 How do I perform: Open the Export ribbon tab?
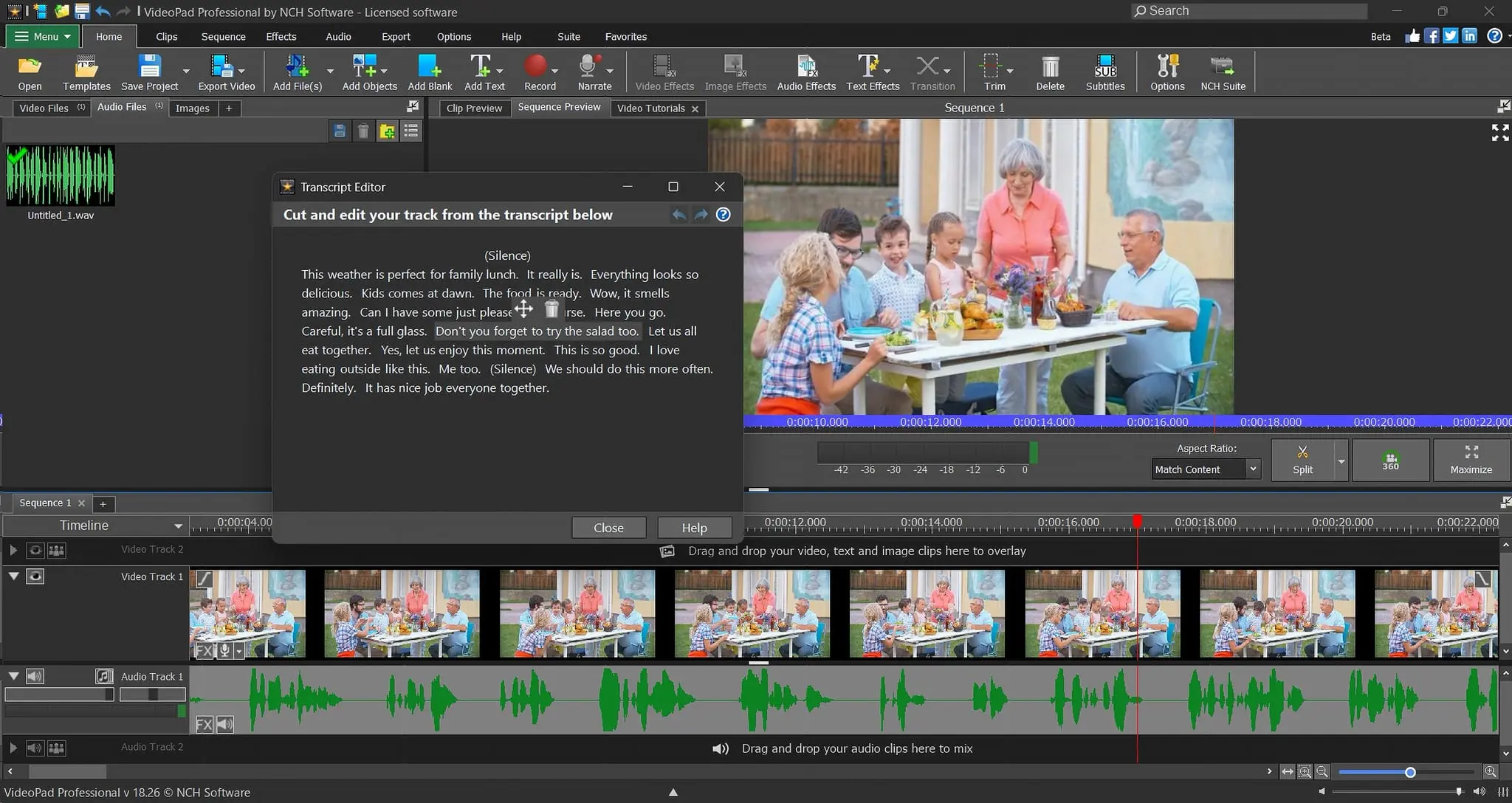pos(396,36)
